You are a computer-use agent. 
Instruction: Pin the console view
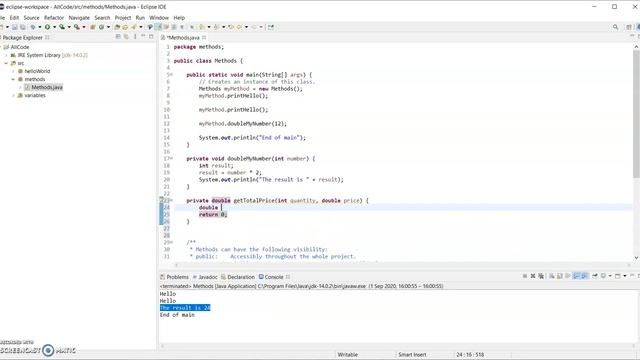595,276
